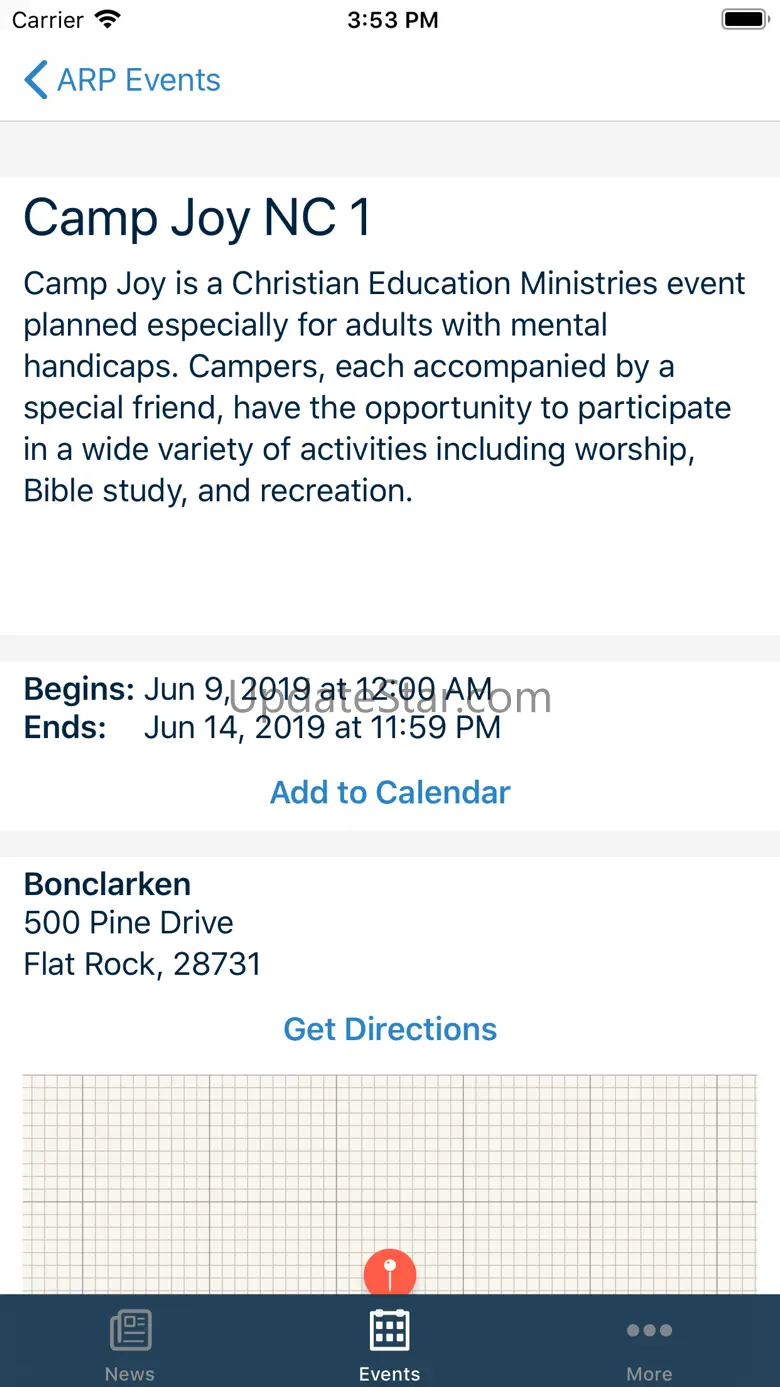Get Directions to Bonclarken

click(x=390, y=1029)
